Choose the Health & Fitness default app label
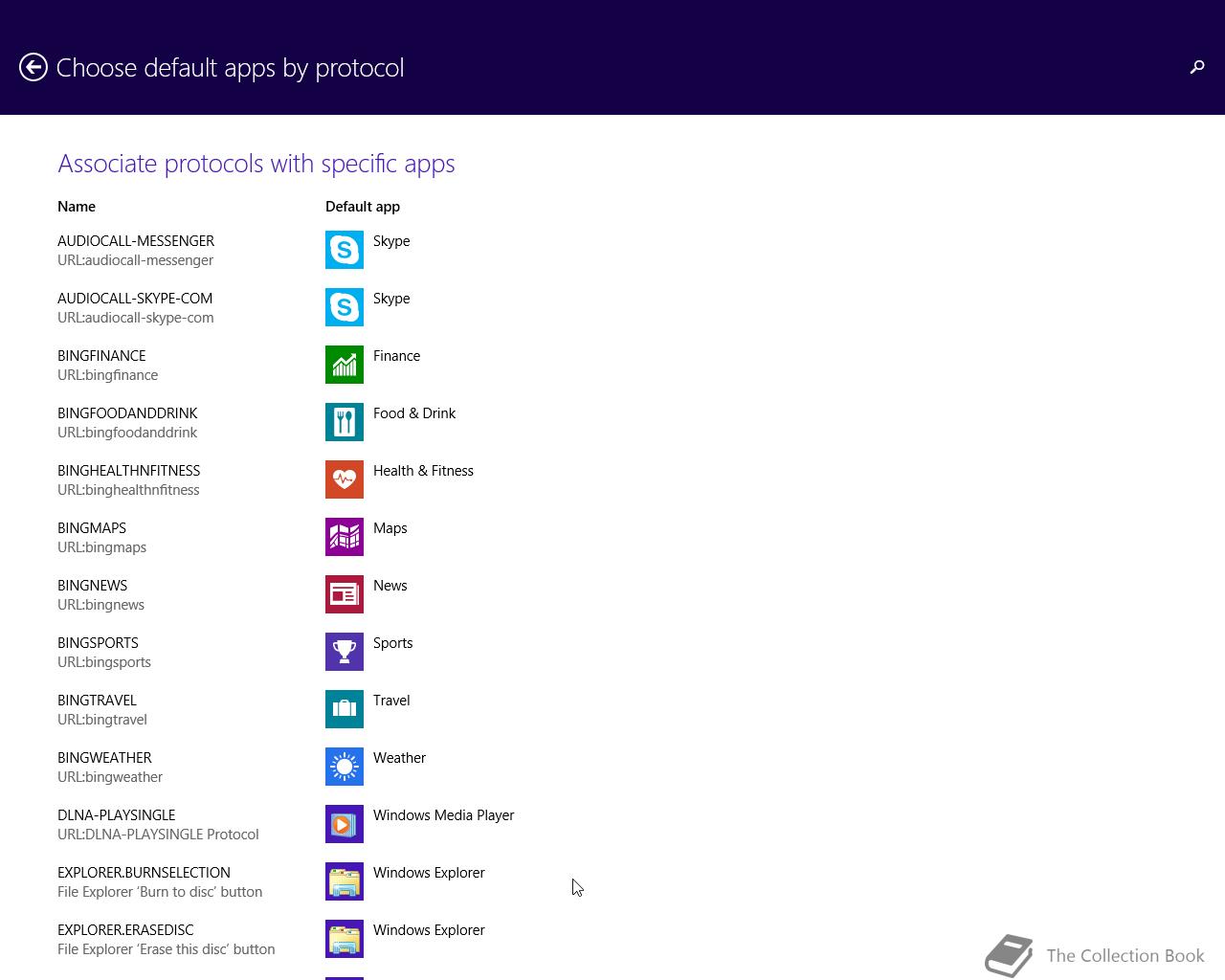Screen dimensions: 1225x980 tap(423, 471)
